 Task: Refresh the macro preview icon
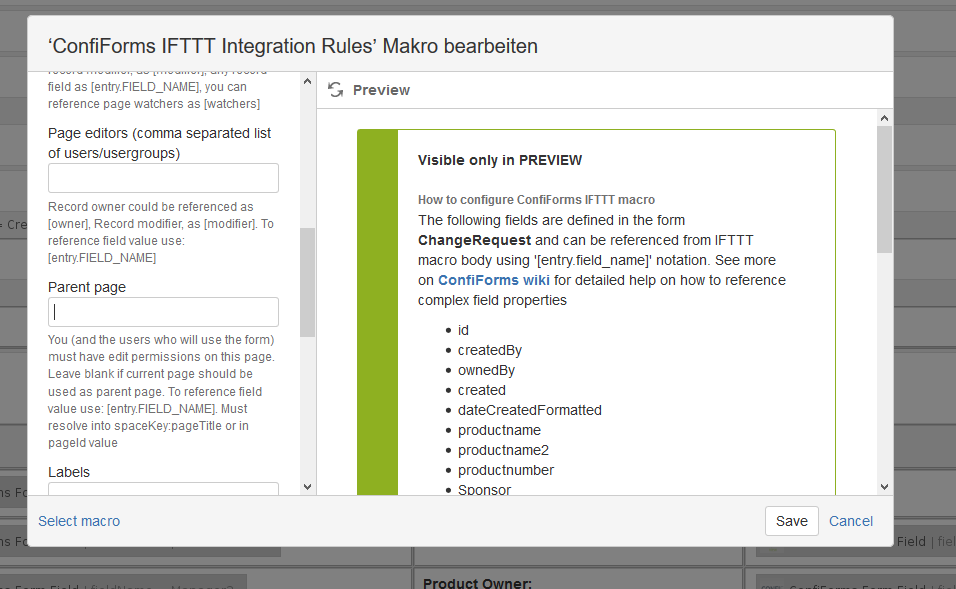[x=335, y=90]
